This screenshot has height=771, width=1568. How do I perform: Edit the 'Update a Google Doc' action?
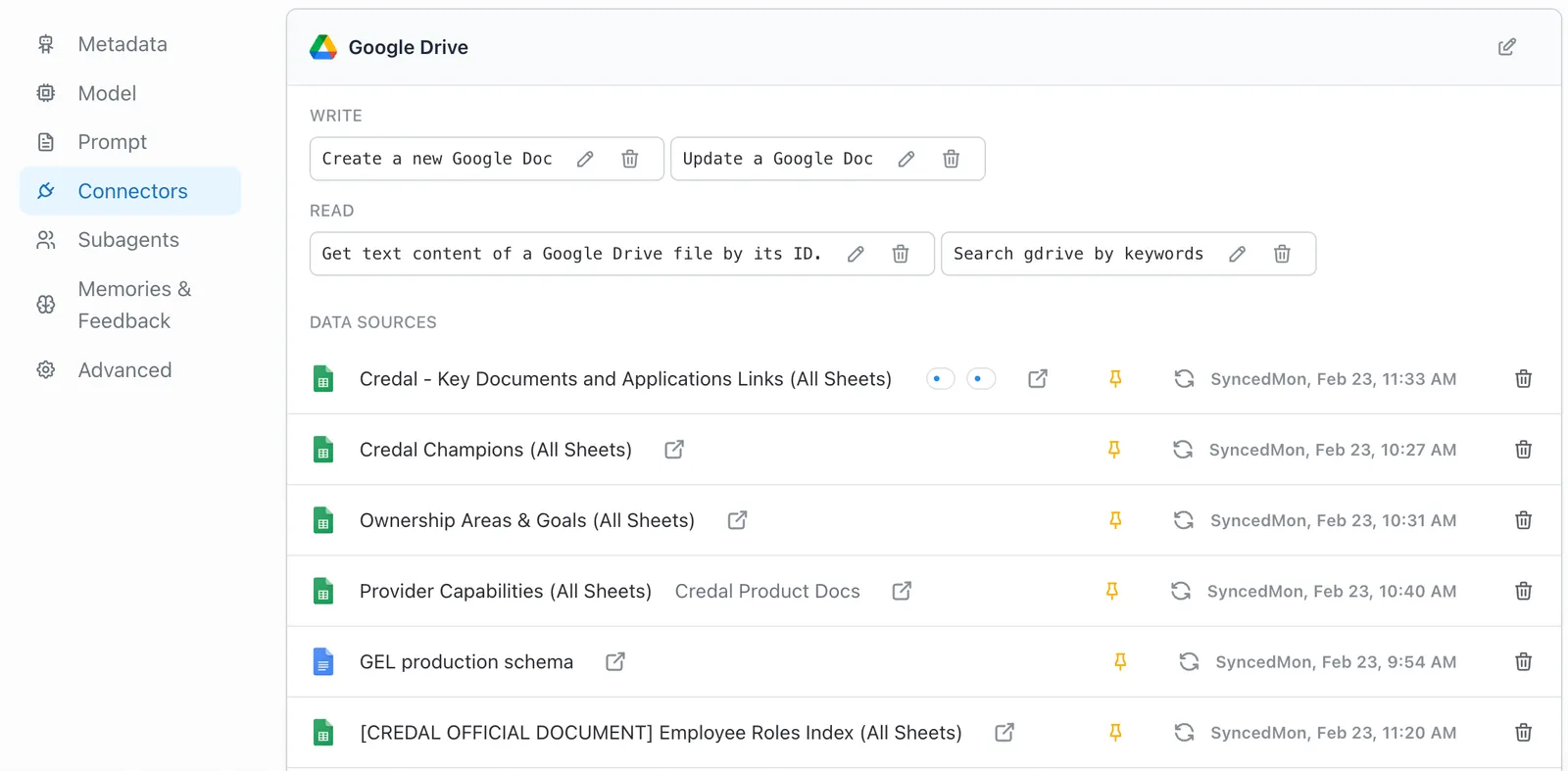click(x=906, y=159)
